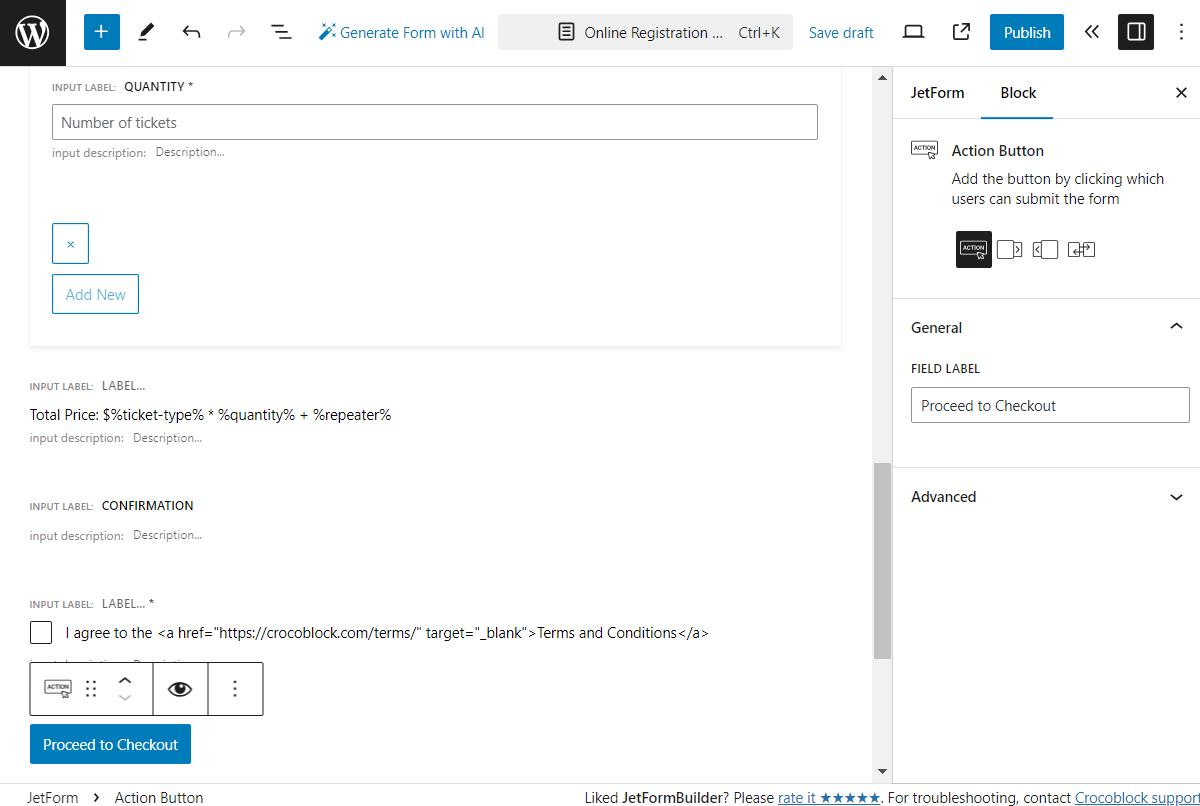Open the Crocoblock support link
1200x806 pixels.
coord(1137,797)
